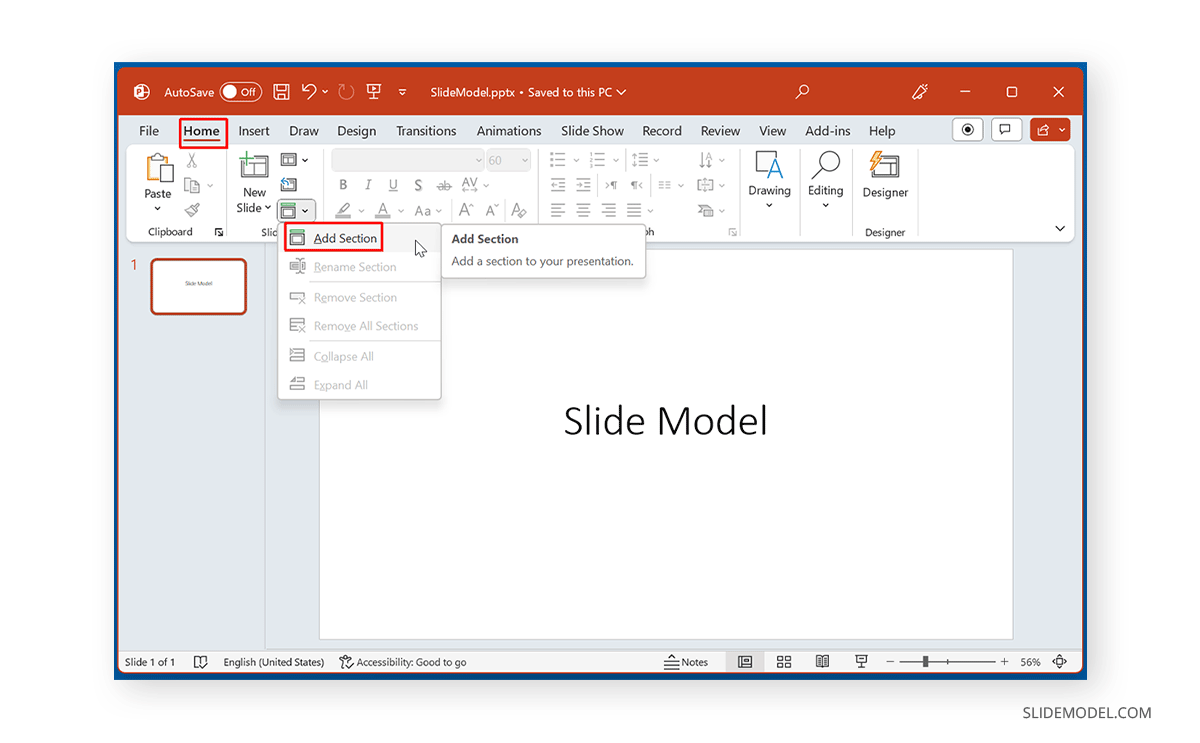The image size is (1200, 743).
Task: Show the Notes pane
Action: [x=690, y=661]
